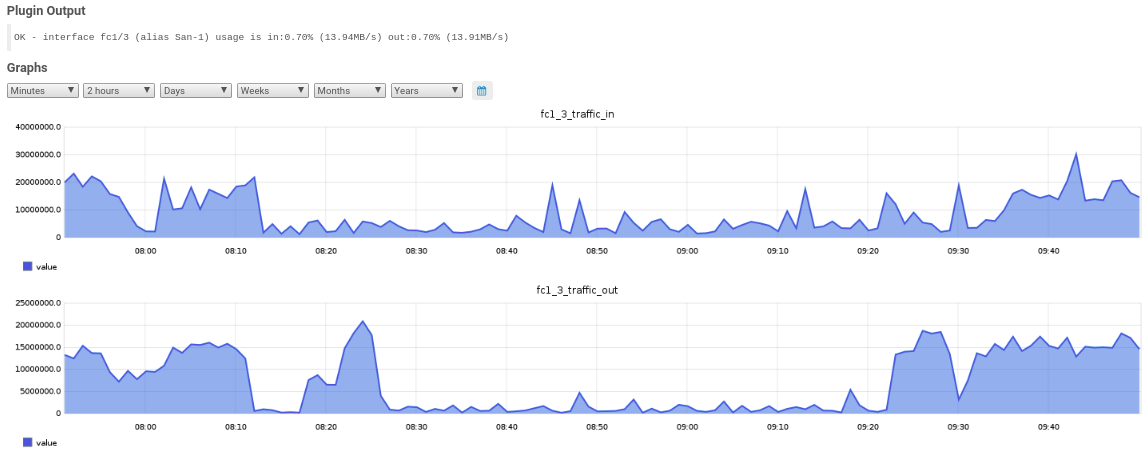Select the Years dropdown
Screen dimensions: 1147x454
point(427,90)
